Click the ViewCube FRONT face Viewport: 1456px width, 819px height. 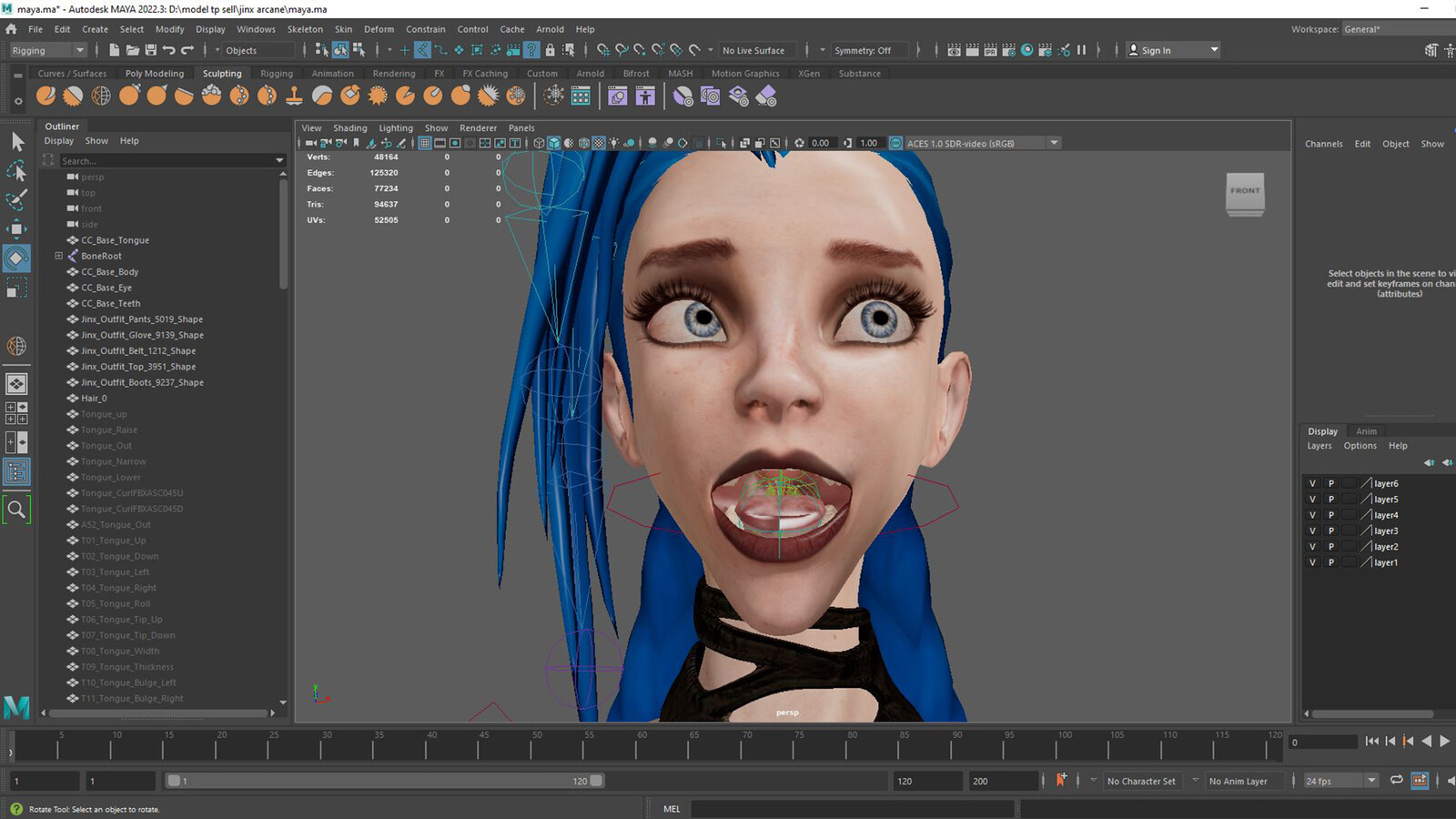pos(1245,190)
